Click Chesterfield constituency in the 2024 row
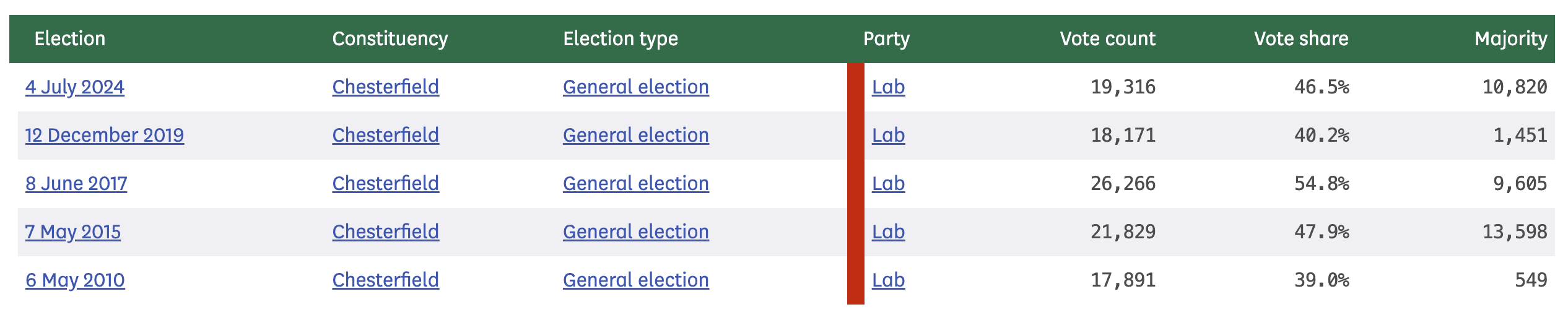 (385, 87)
